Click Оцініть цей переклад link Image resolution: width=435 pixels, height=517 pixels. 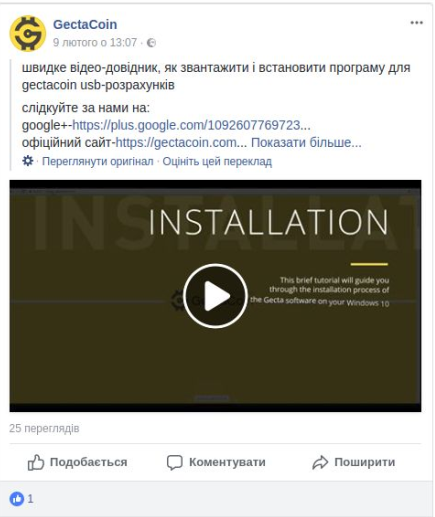[x=217, y=161]
